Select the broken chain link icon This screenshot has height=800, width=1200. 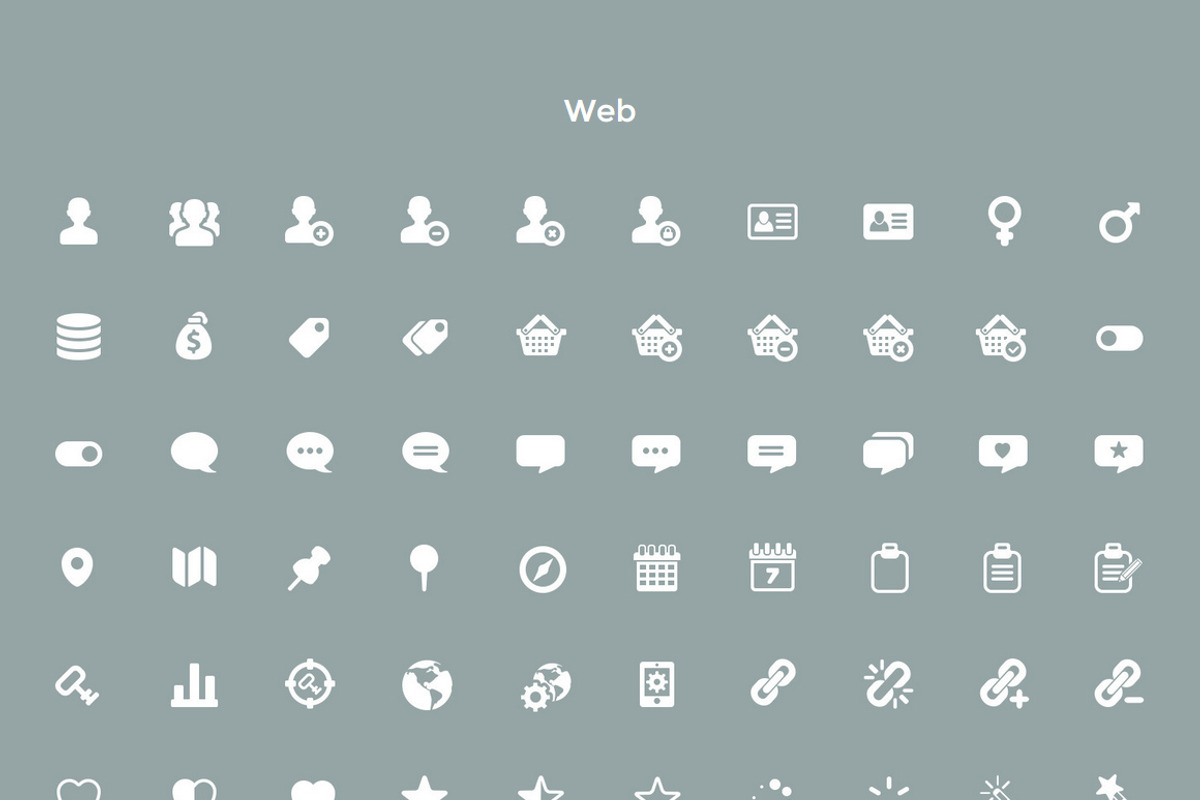(888, 684)
